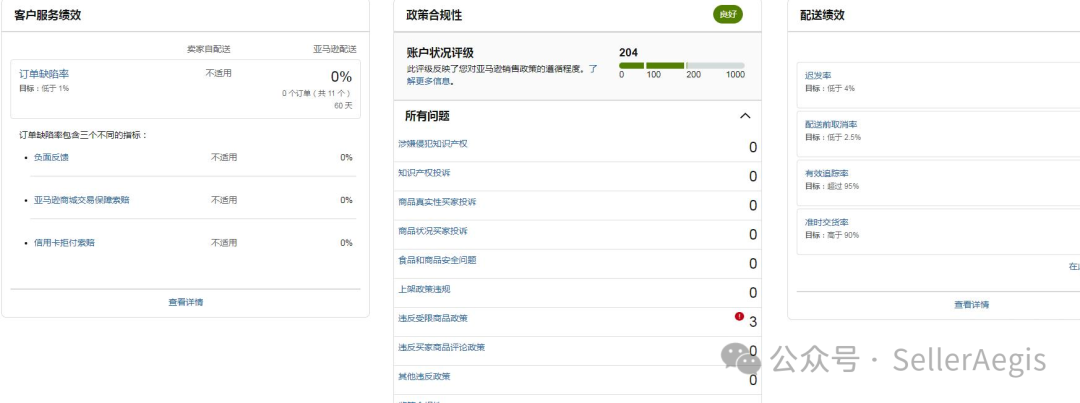Open 知识产权投诉 issue link

pyautogui.click(x=424, y=172)
